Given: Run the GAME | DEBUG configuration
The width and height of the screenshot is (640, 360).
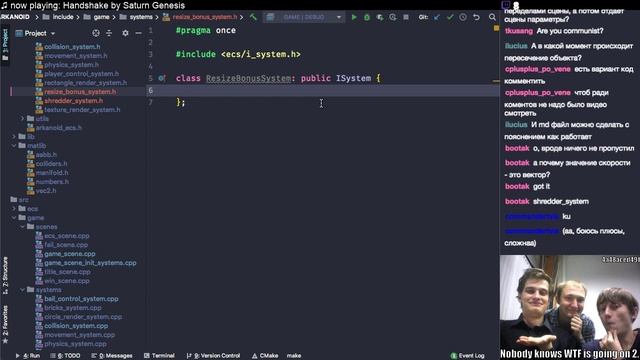Looking at the screenshot, I should [x=354, y=17].
